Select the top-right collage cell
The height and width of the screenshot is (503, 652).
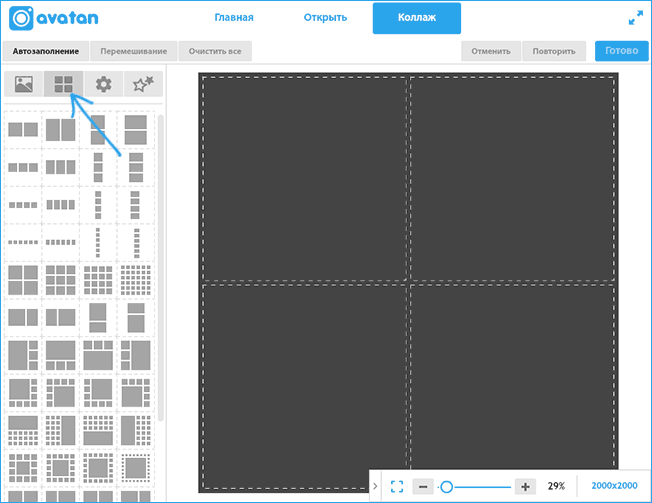pyautogui.click(x=512, y=179)
